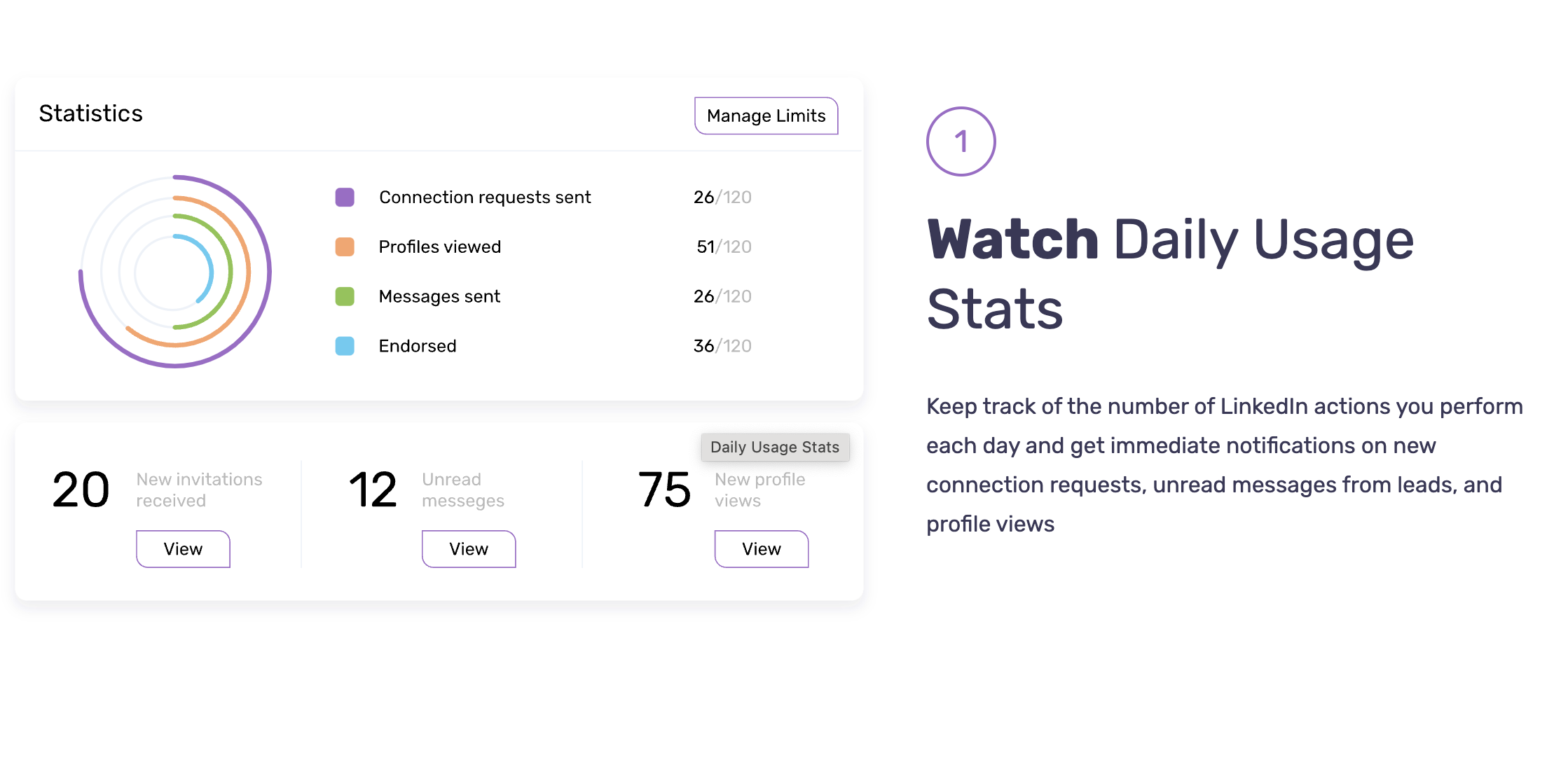The image size is (1568, 762).
Task: Click the Messages sent legend label
Action: [439, 297]
